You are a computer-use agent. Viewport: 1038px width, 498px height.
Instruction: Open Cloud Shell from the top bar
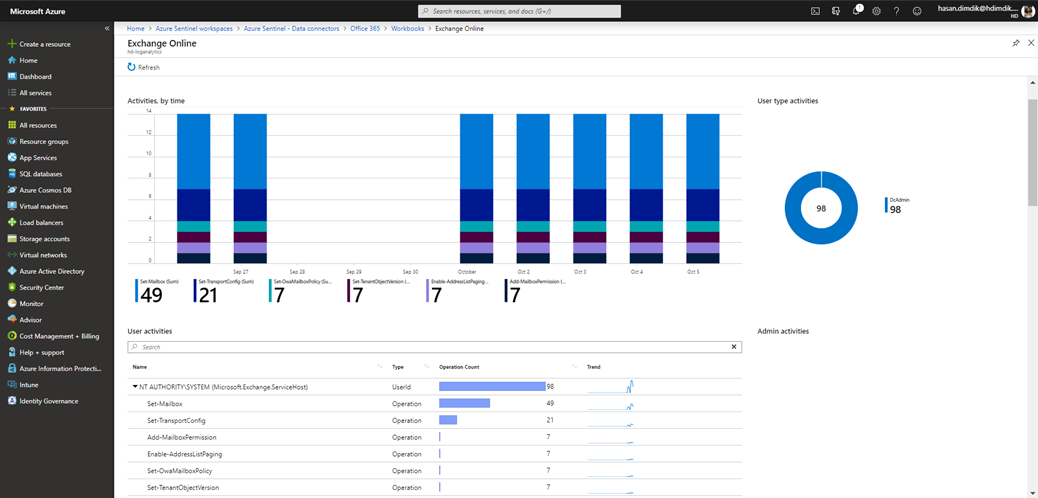(x=816, y=11)
